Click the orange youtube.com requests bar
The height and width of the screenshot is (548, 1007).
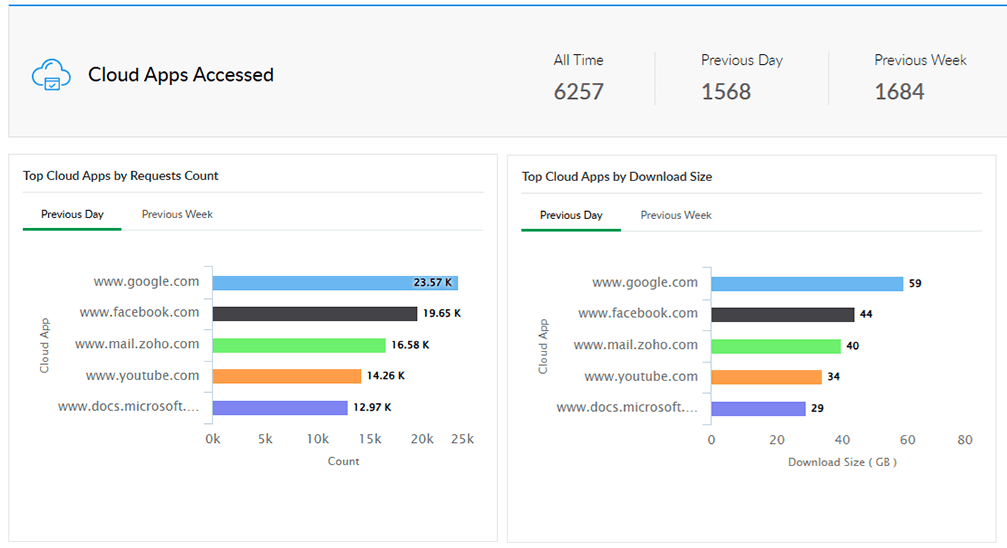pyautogui.click(x=286, y=376)
